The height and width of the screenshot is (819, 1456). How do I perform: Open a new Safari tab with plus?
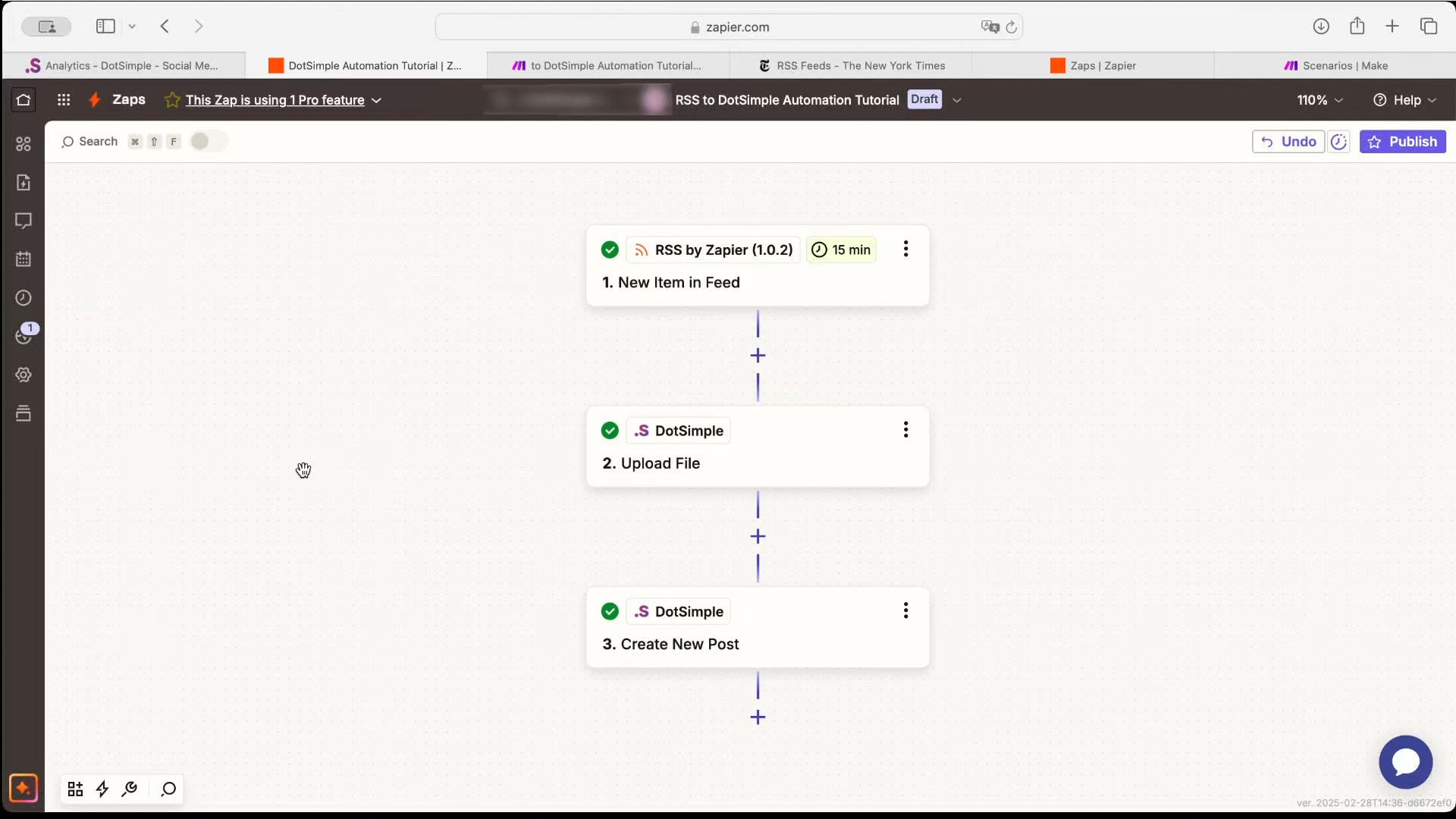tap(1392, 27)
